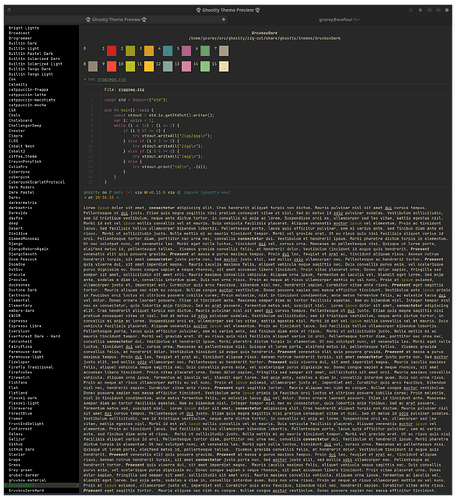The height and width of the screenshot is (500, 457).
Task: Choose the GitHub Dark theme
Action: [21, 449]
